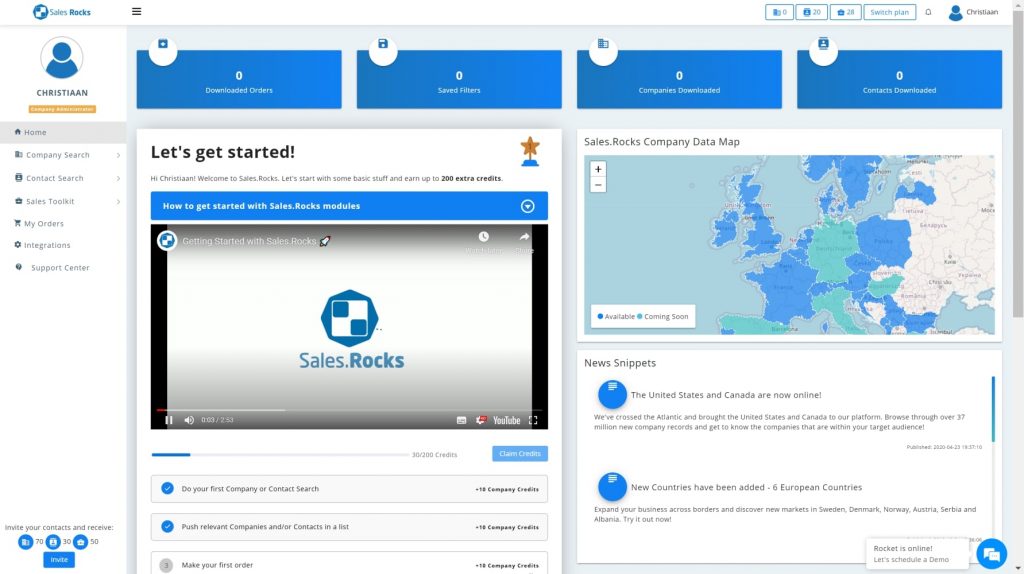The height and width of the screenshot is (574, 1024).
Task: Click the Rocket chat bubble icon
Action: [991, 553]
